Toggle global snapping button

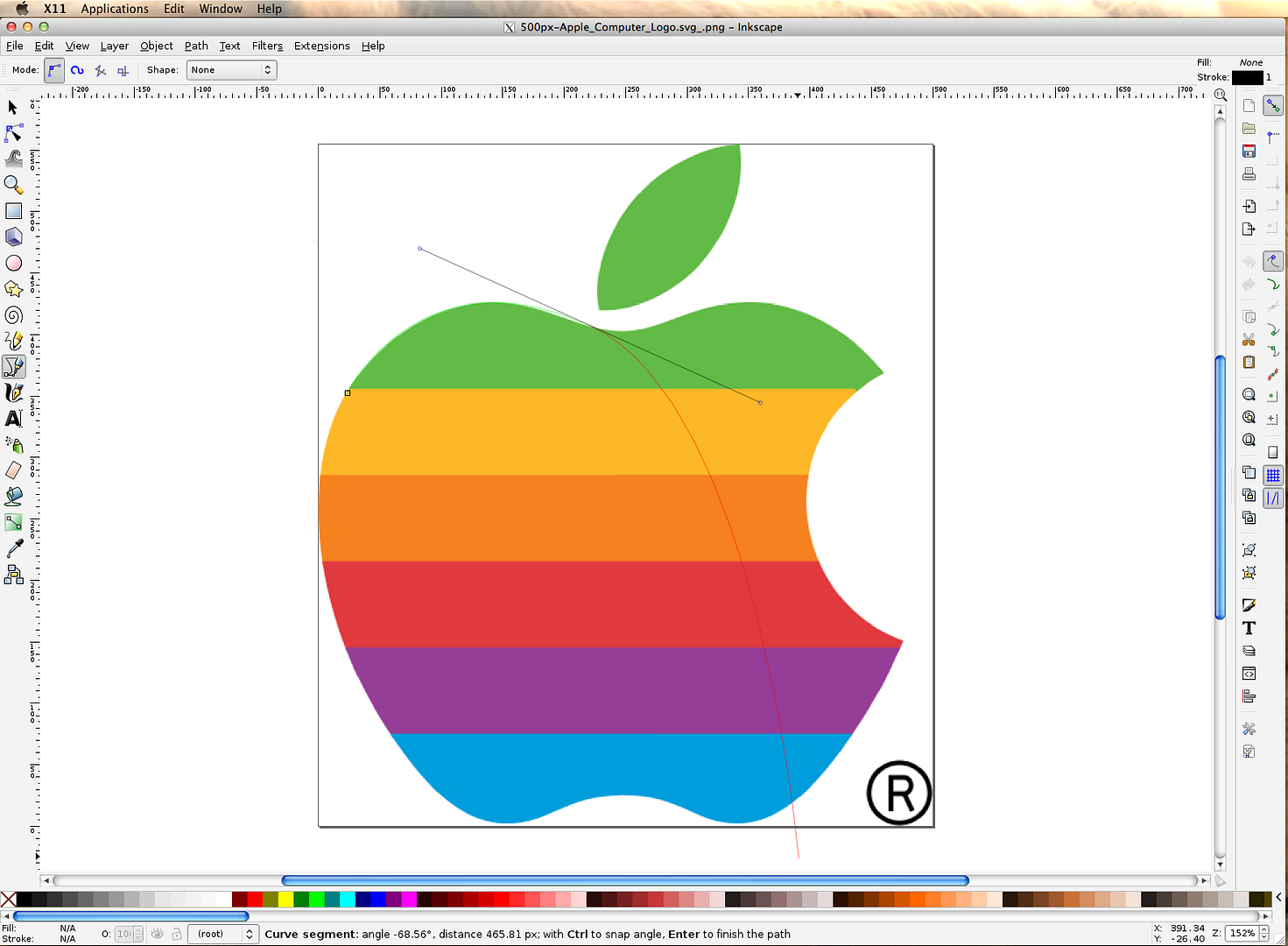coord(1273,105)
